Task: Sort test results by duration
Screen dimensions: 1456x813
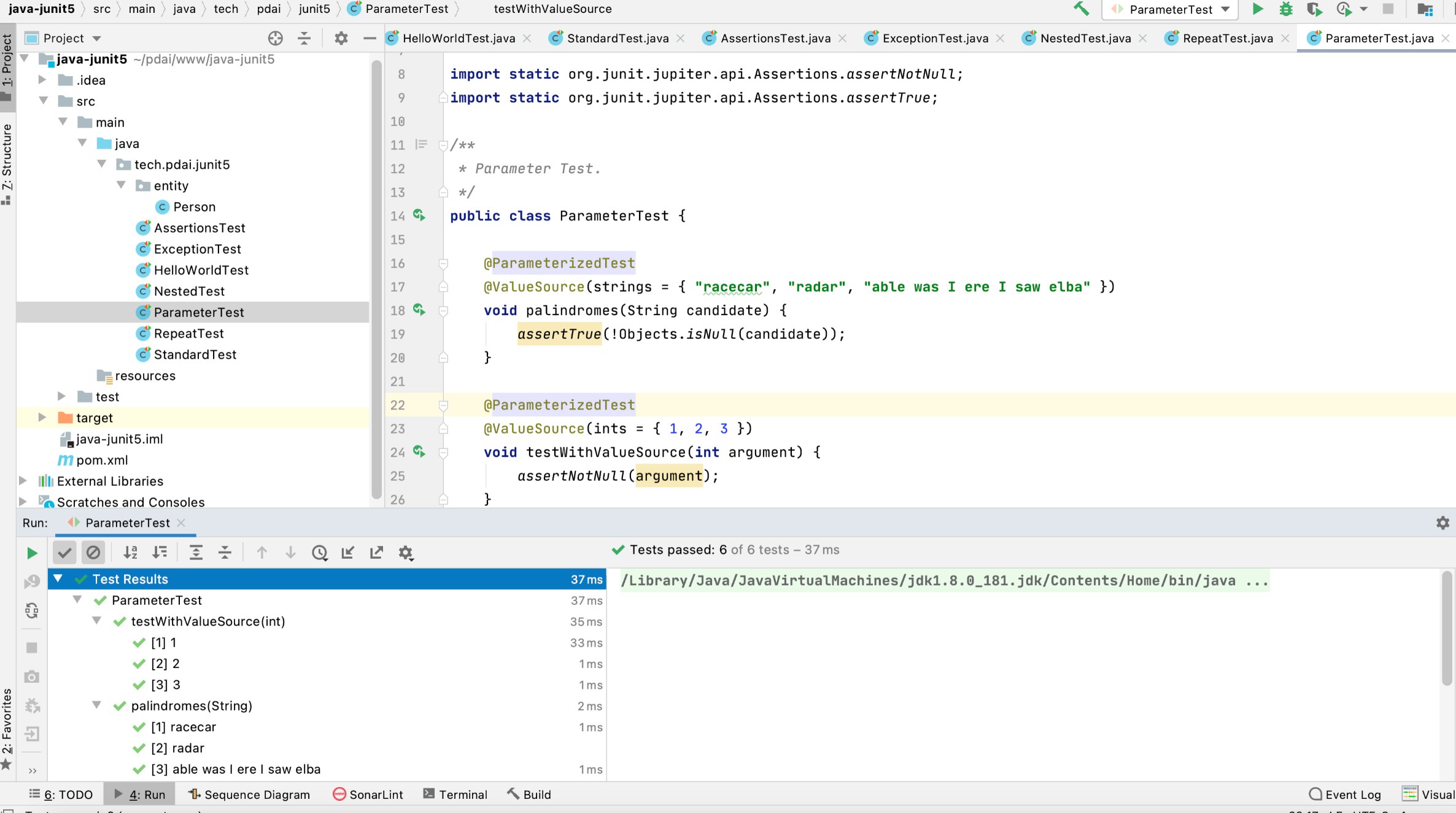Action: point(160,553)
